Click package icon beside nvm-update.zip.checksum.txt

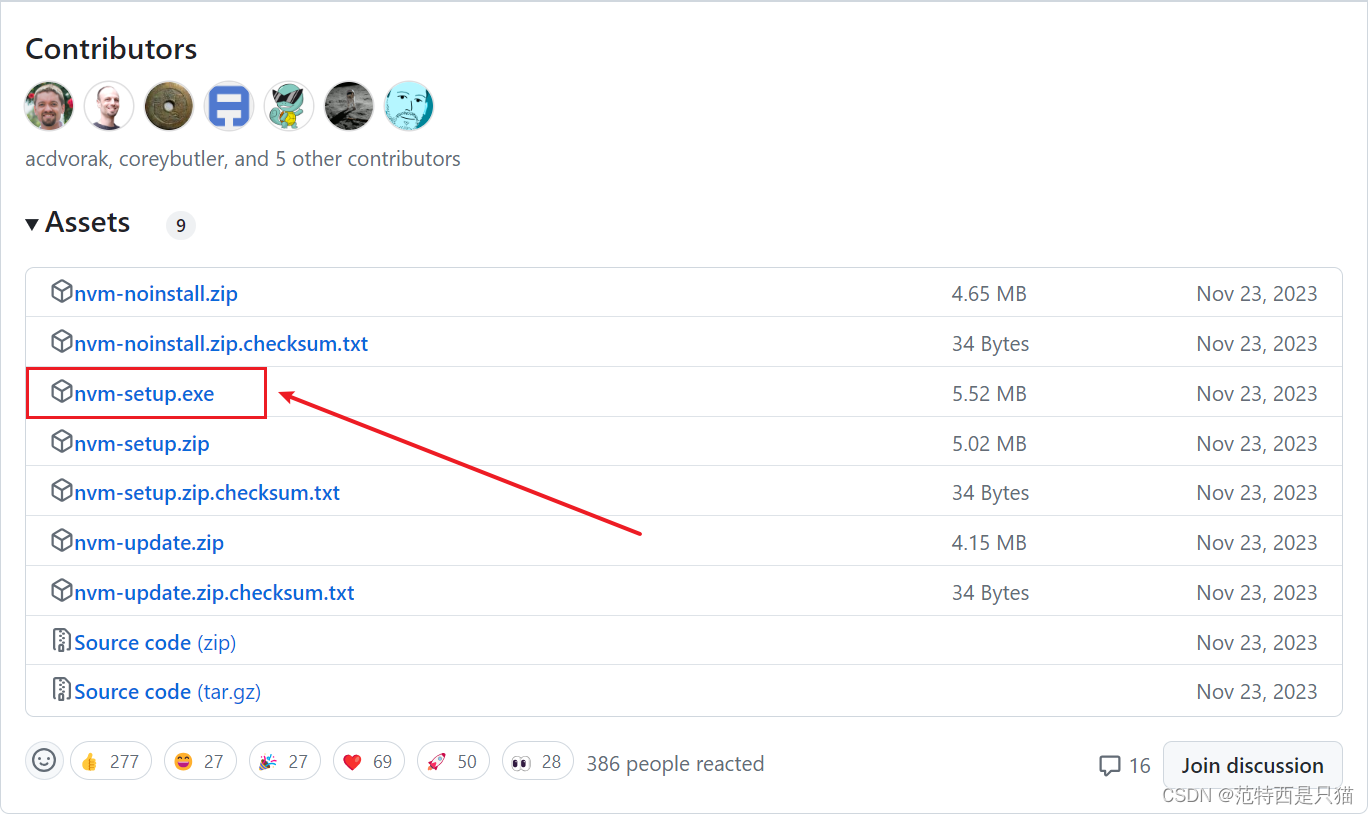(x=62, y=591)
